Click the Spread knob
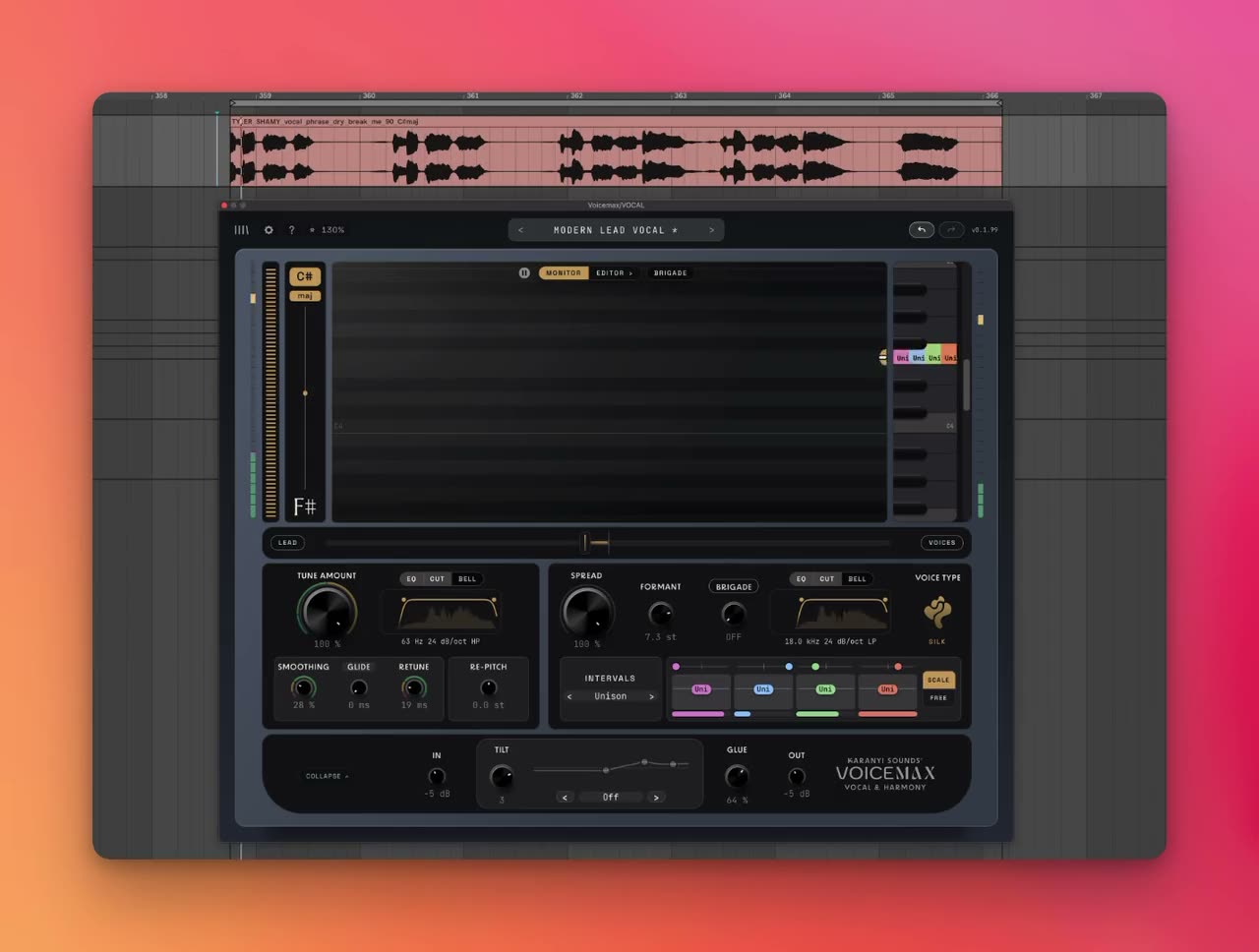 click(x=587, y=612)
